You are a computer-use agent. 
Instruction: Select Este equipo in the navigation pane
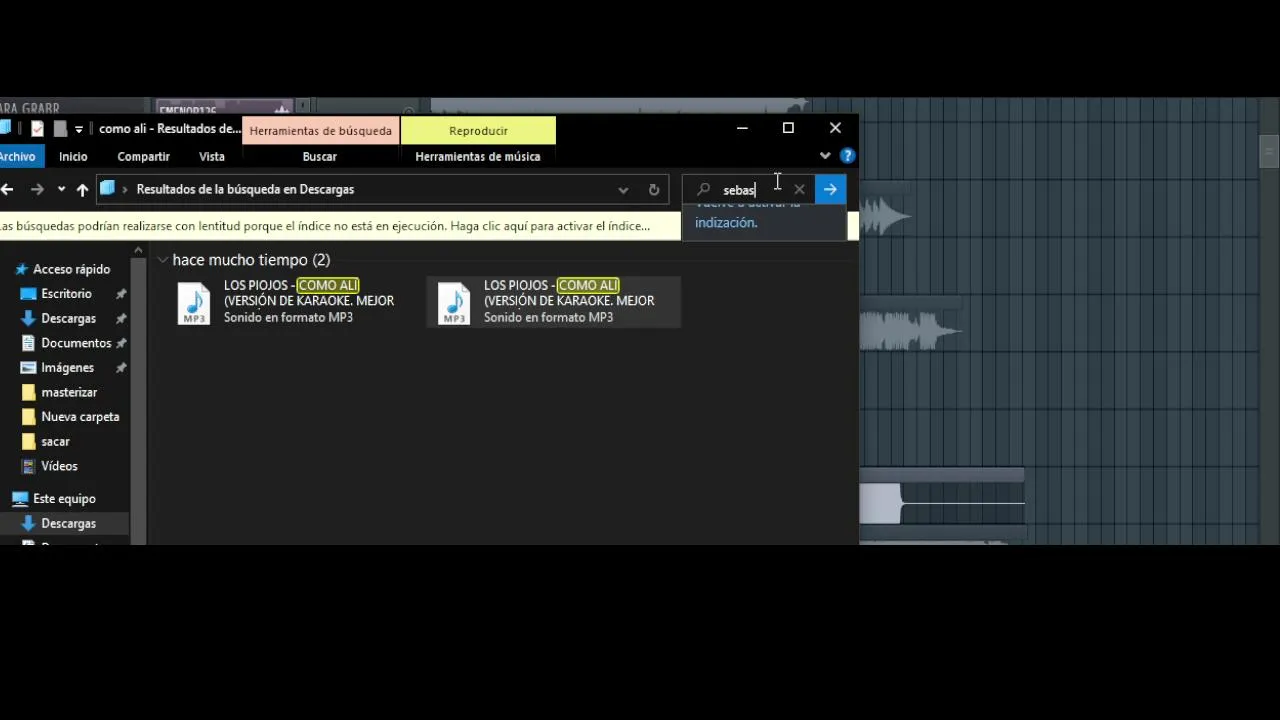pyautogui.click(x=64, y=498)
